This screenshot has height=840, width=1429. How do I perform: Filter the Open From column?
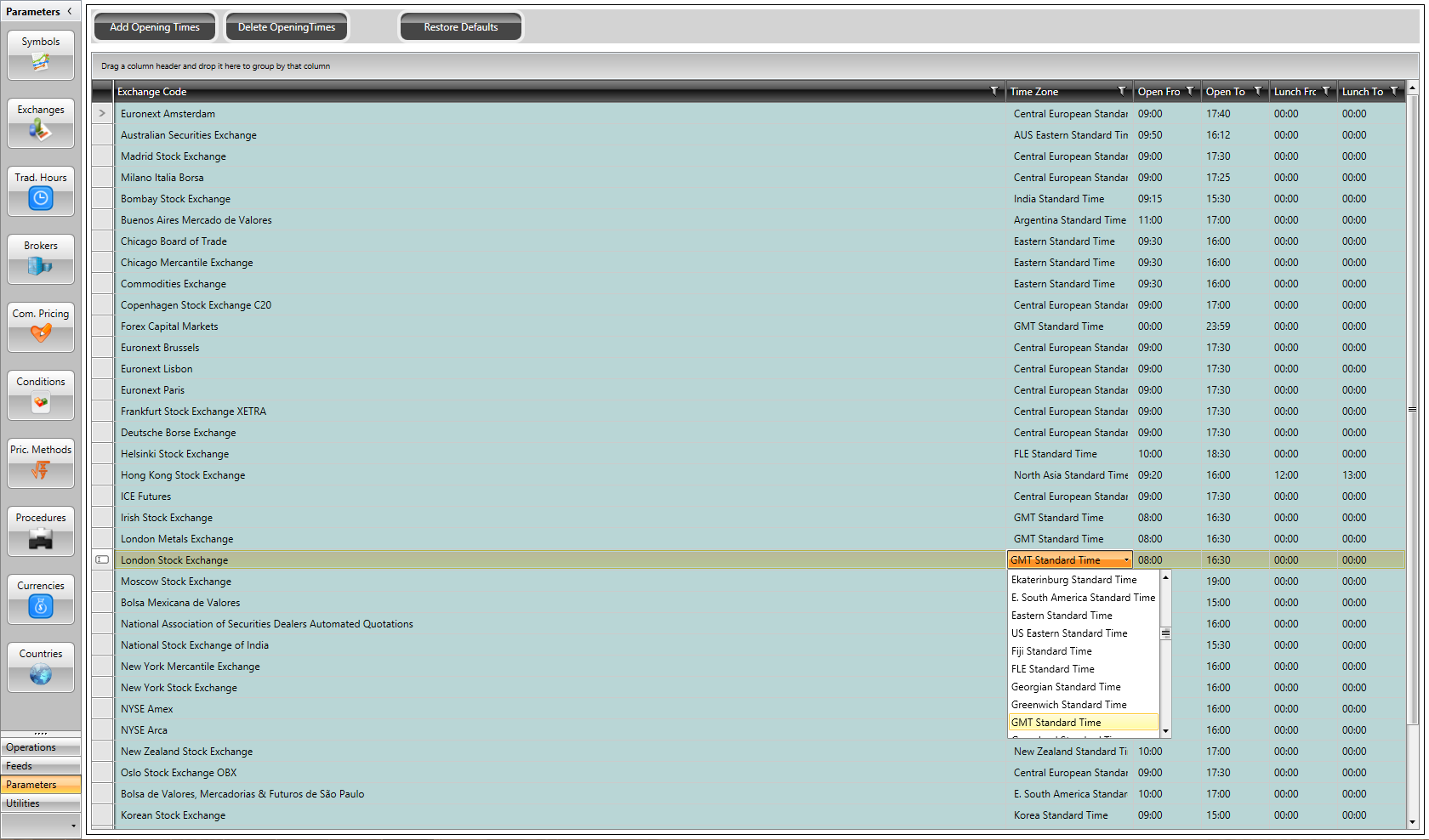pos(1190,91)
